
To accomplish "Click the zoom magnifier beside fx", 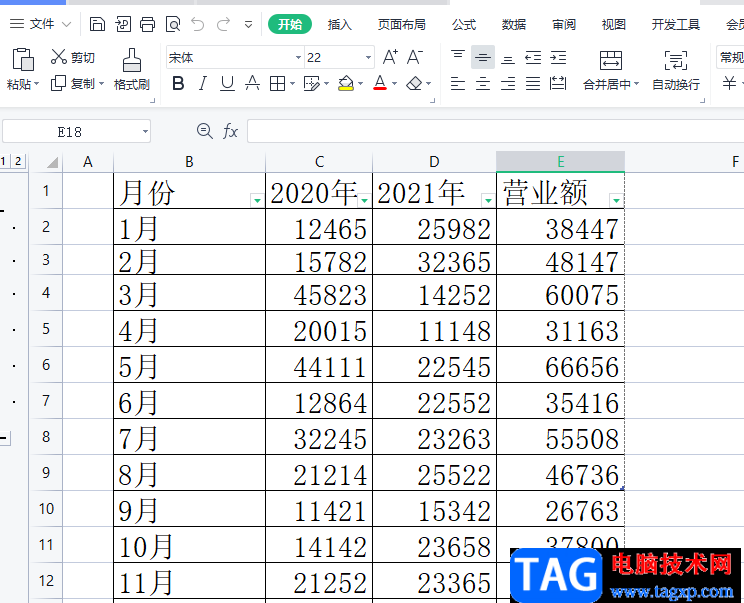I will pos(205,130).
